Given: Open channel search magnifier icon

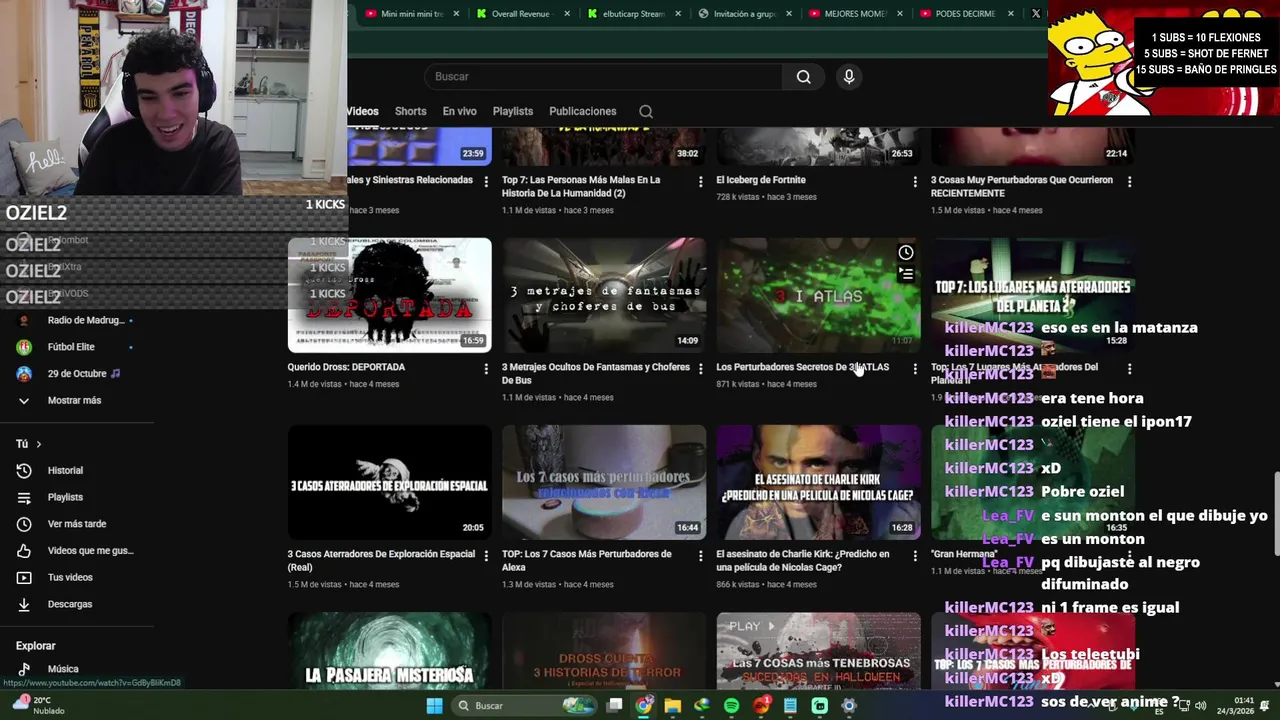Looking at the screenshot, I should (x=646, y=112).
